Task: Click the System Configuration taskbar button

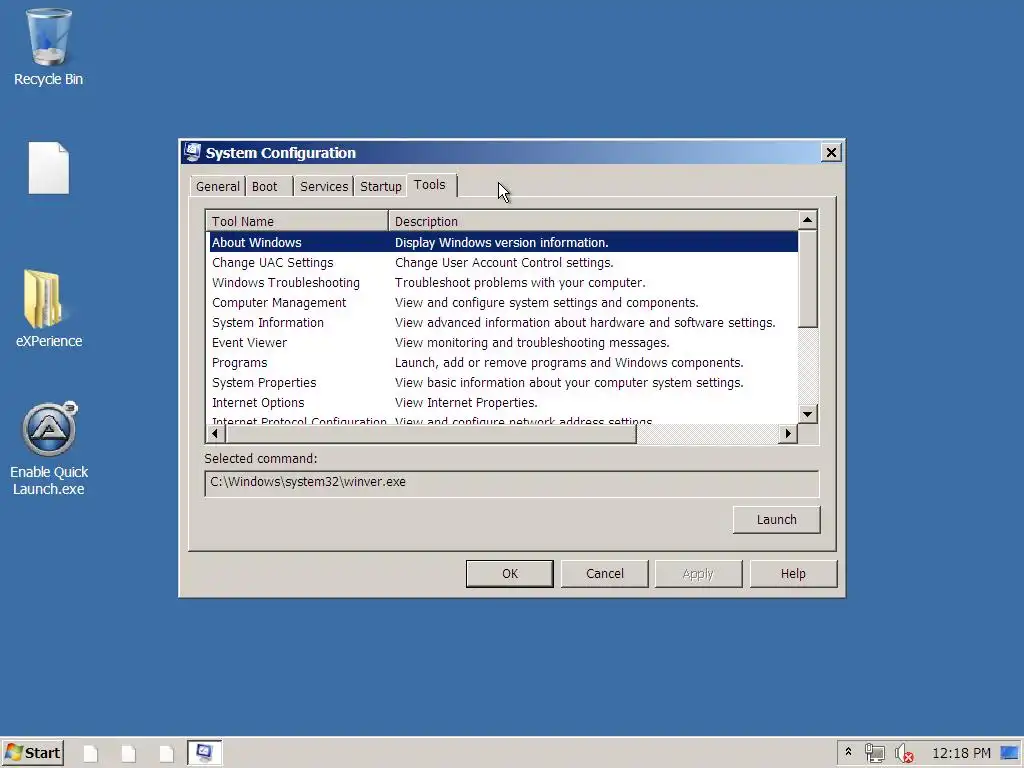Action: pos(204,753)
